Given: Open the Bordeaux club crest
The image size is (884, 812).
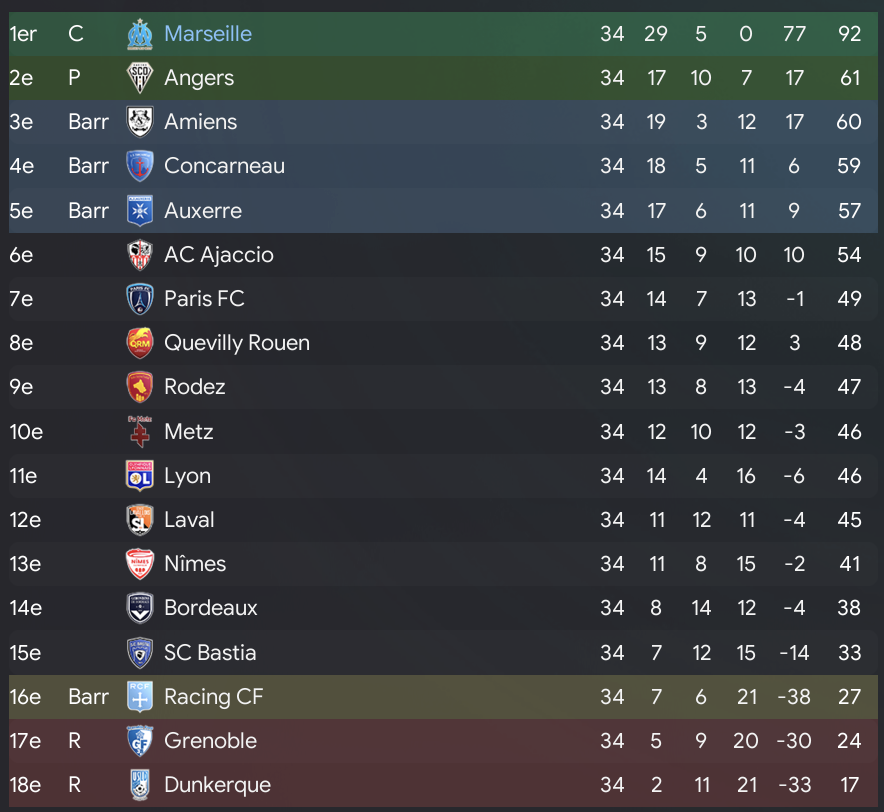Looking at the screenshot, I should 139,608.
